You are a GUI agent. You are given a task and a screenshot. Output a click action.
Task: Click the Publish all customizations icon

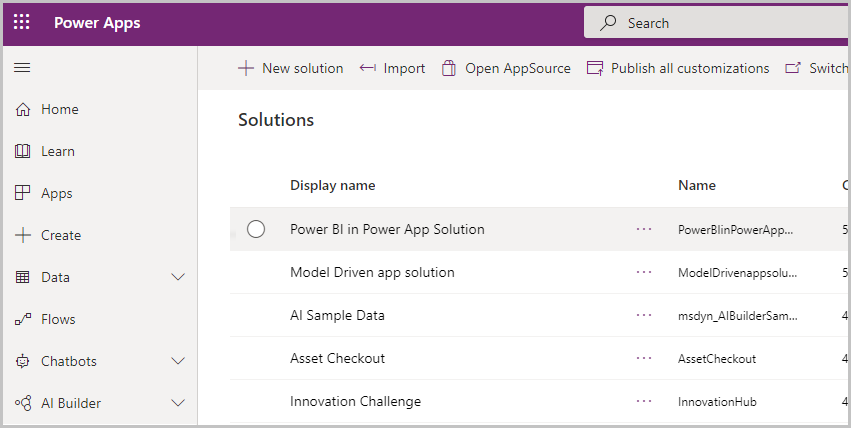[x=595, y=68]
